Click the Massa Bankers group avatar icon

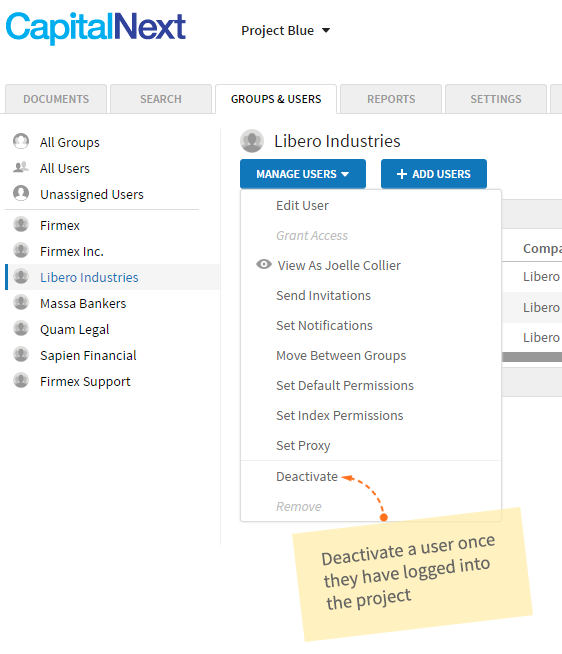point(21,302)
